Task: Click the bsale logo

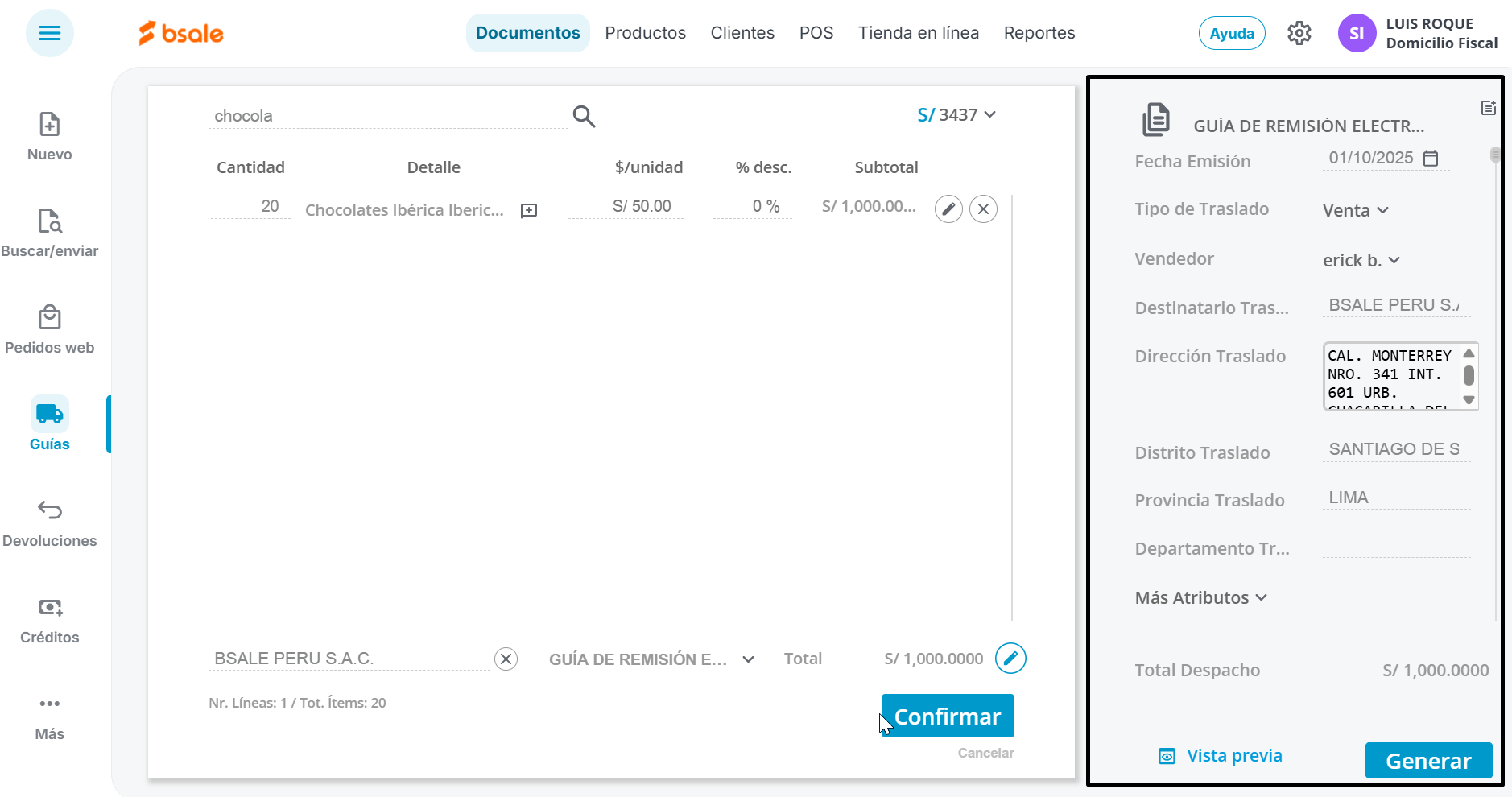Action: pyautogui.click(x=181, y=33)
